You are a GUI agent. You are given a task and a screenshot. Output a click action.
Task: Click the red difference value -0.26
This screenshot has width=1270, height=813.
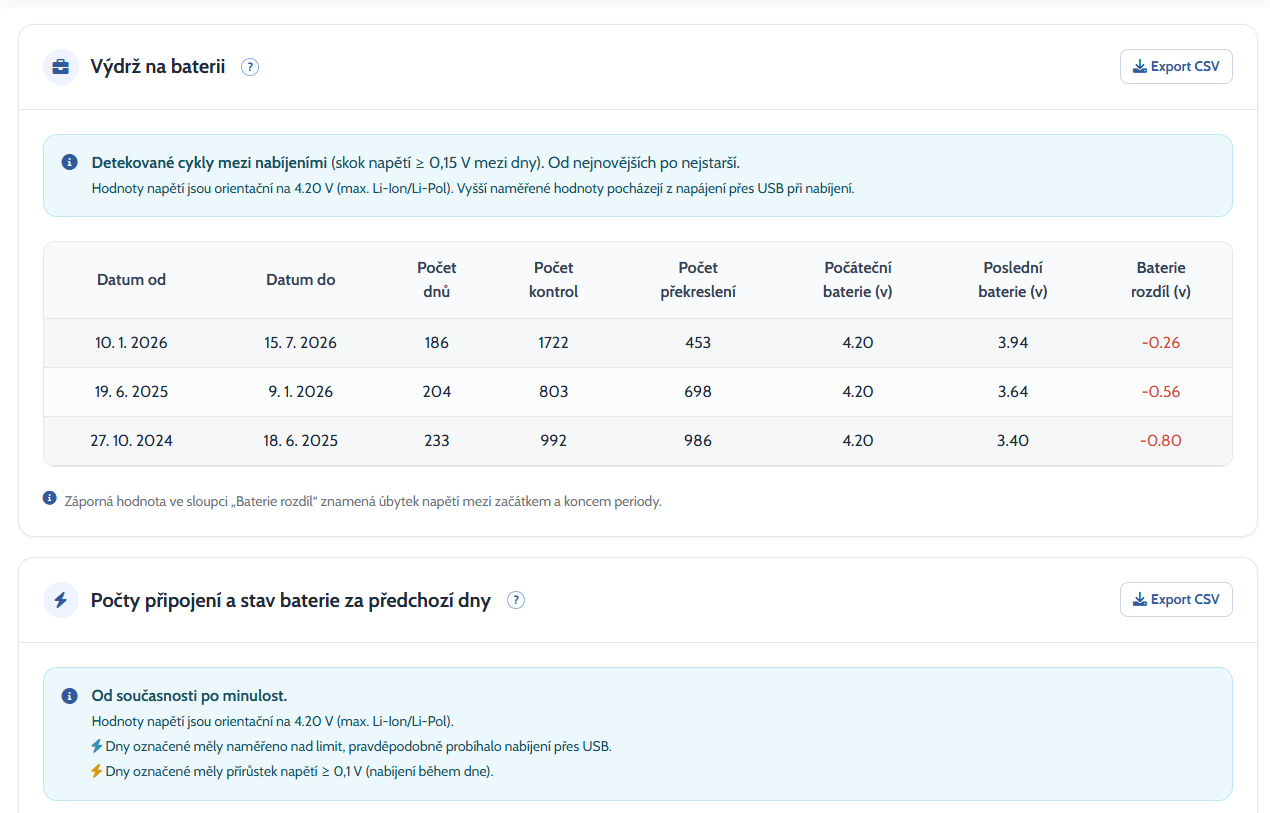(1161, 343)
